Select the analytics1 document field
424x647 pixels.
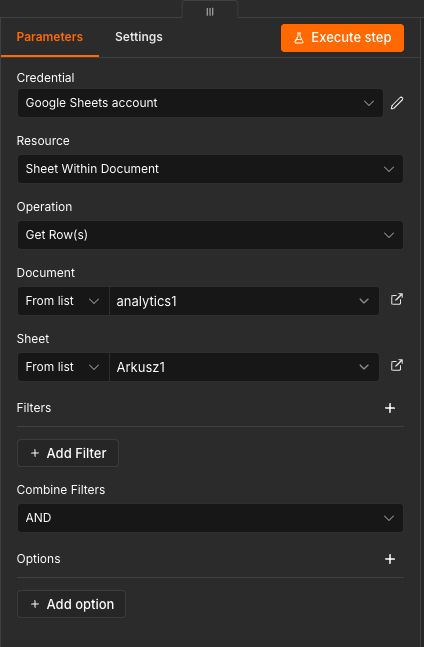[244, 301]
